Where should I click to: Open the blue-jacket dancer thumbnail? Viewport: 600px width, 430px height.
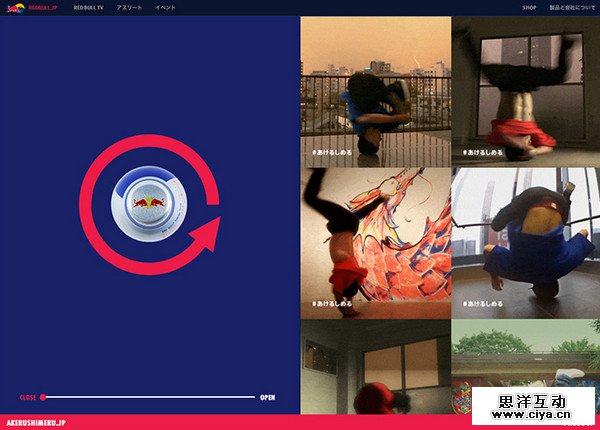tap(526, 243)
